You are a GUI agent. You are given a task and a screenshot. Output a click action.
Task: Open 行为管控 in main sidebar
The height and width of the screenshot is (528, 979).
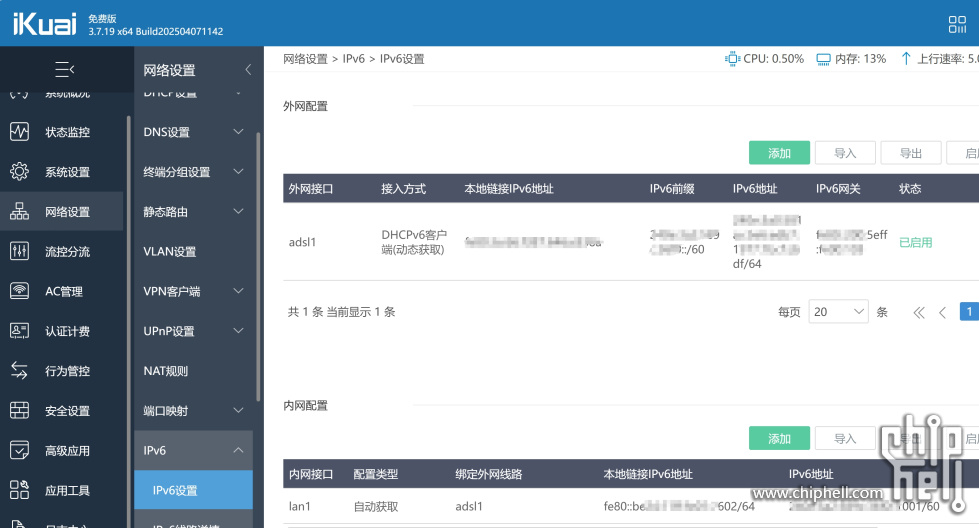coord(67,371)
